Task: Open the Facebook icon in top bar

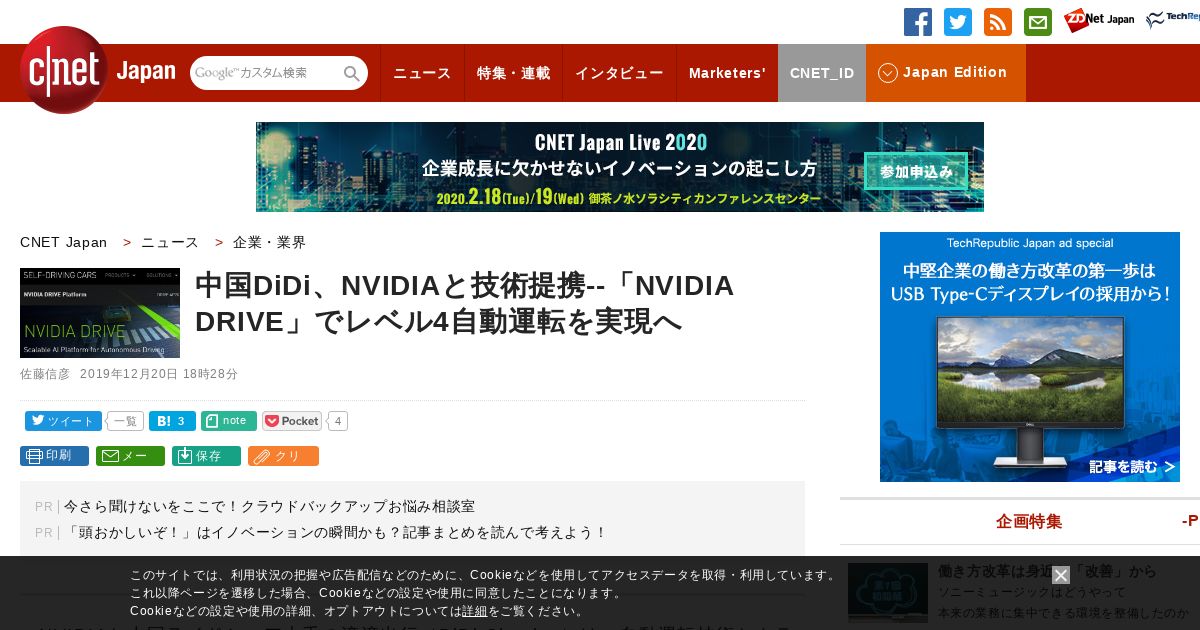Action: (918, 22)
